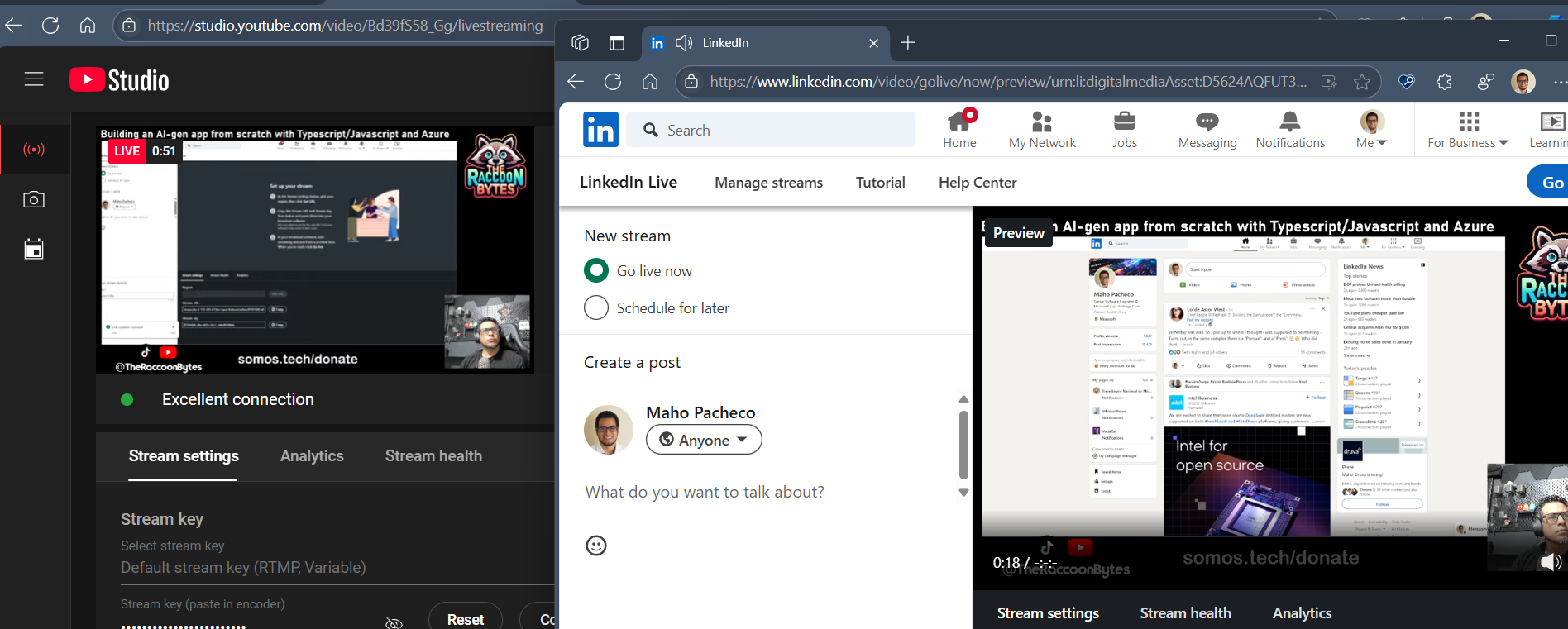The width and height of the screenshot is (1568, 629).
Task: Open tab actions menu in LinkedIn window
Action: pyautogui.click(x=617, y=43)
